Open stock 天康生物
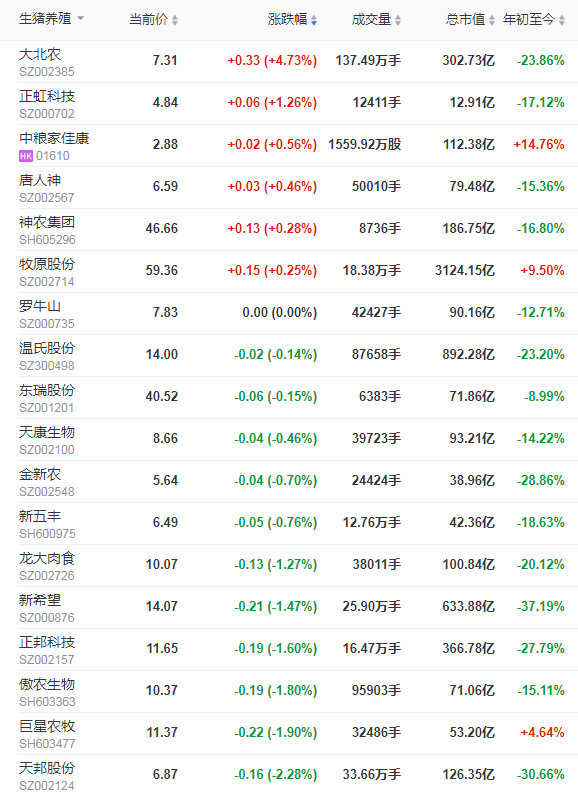Screen dimensions: 578x795 point(47,432)
